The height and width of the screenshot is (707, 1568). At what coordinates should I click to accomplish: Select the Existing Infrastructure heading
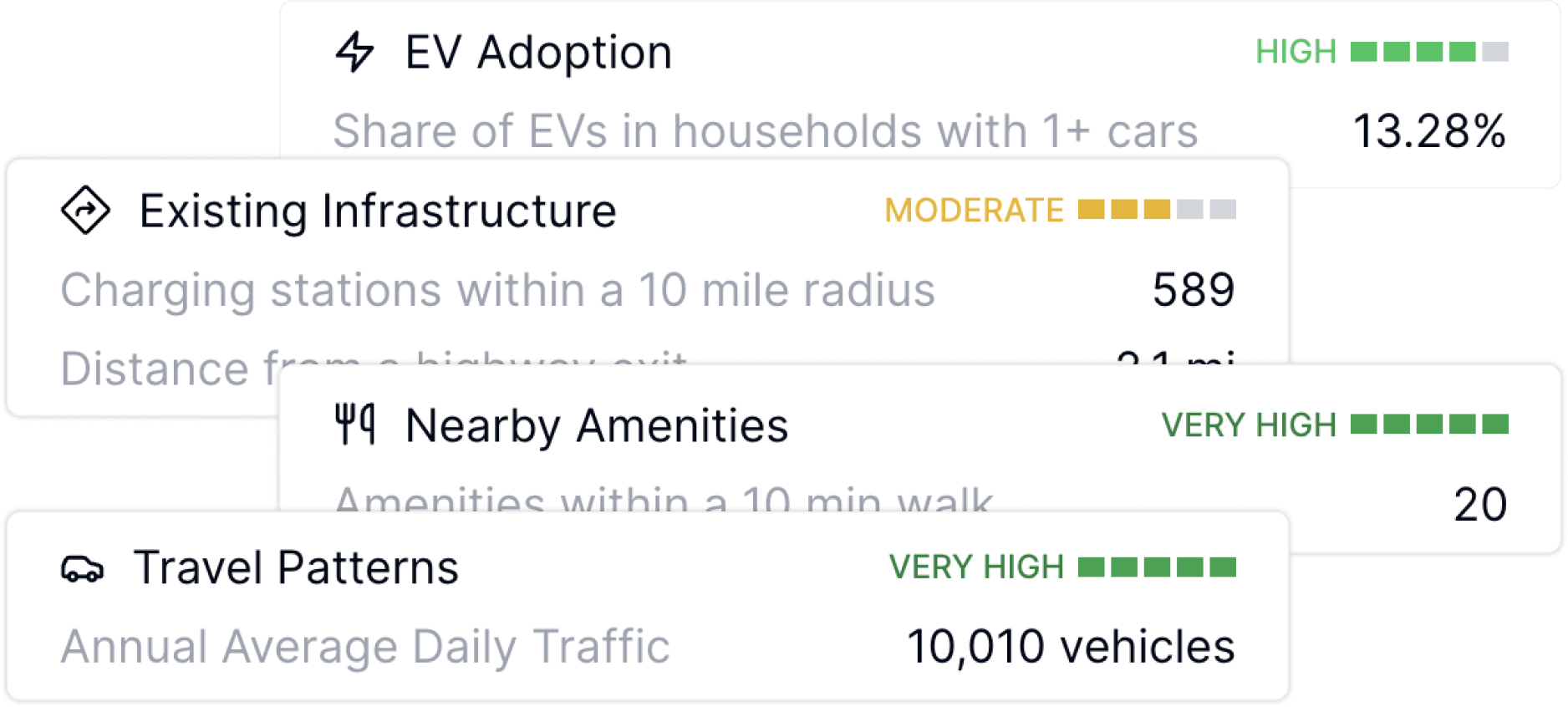(x=377, y=211)
